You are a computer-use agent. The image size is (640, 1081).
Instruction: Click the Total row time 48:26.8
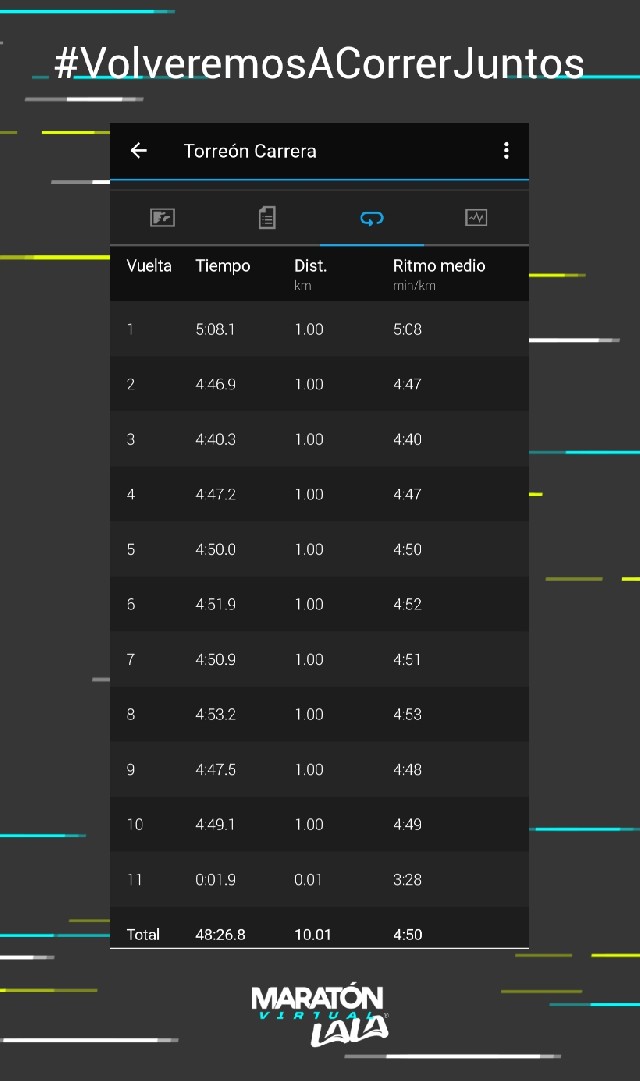[220, 934]
